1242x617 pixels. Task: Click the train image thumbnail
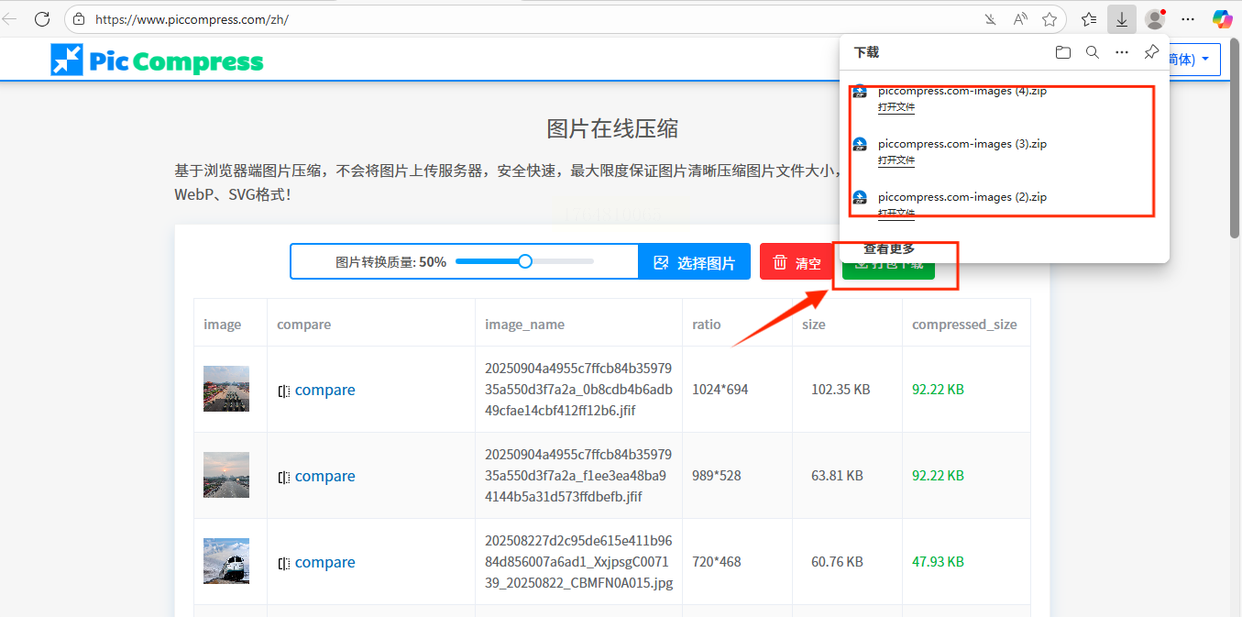(x=226, y=561)
